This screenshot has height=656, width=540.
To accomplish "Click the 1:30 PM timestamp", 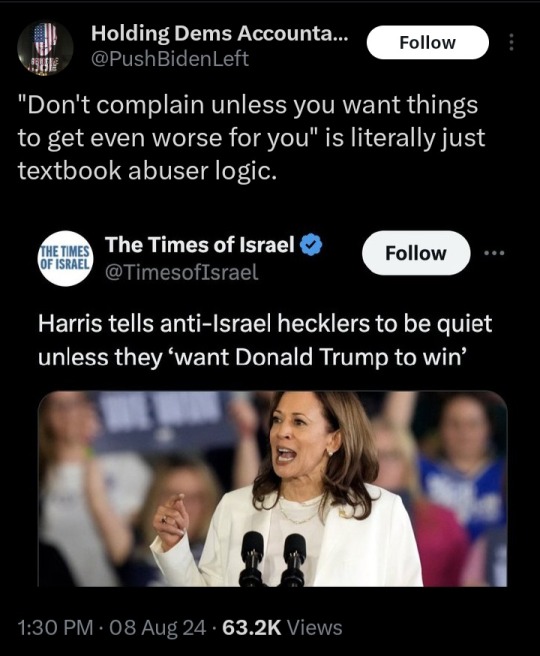I will 55,627.
